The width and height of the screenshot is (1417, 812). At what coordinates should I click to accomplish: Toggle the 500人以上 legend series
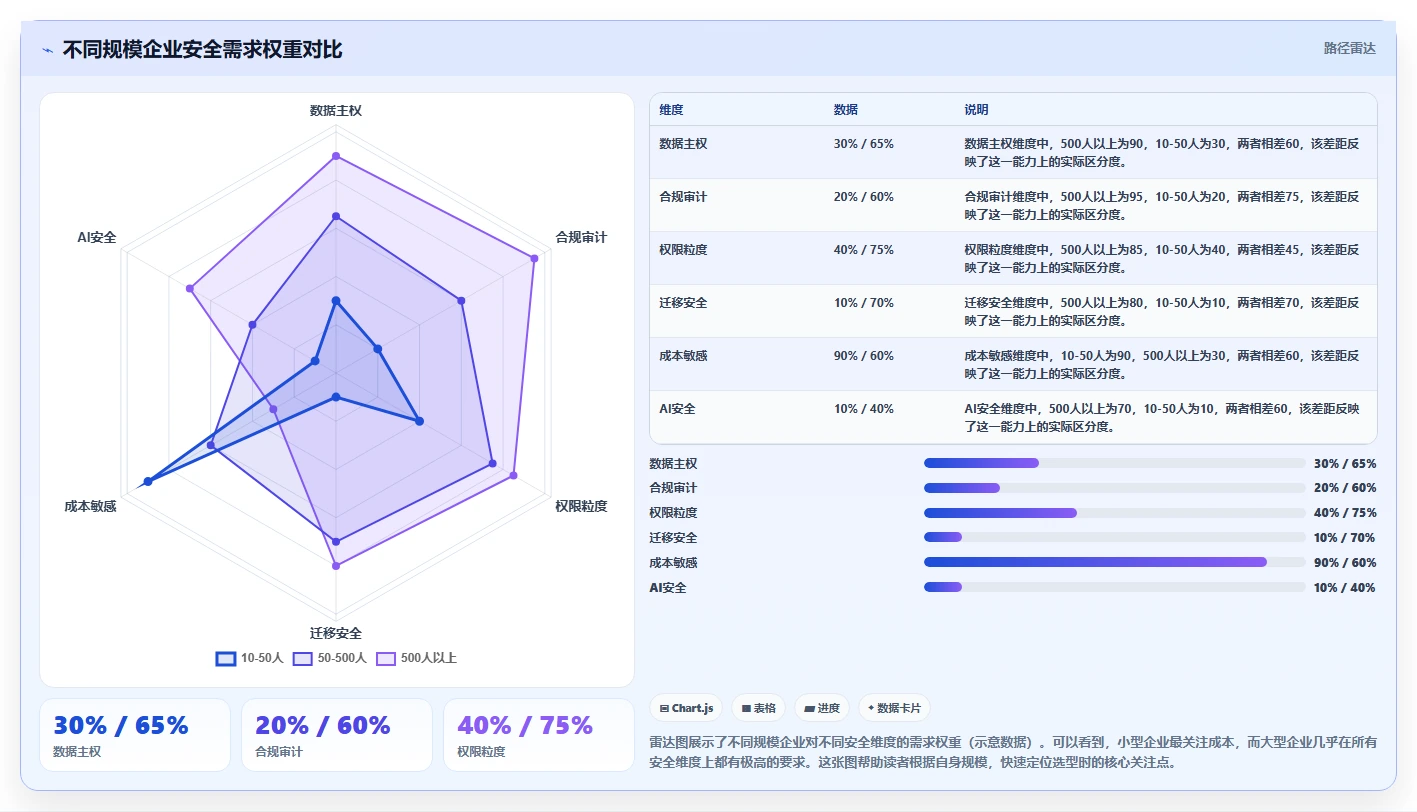point(416,658)
